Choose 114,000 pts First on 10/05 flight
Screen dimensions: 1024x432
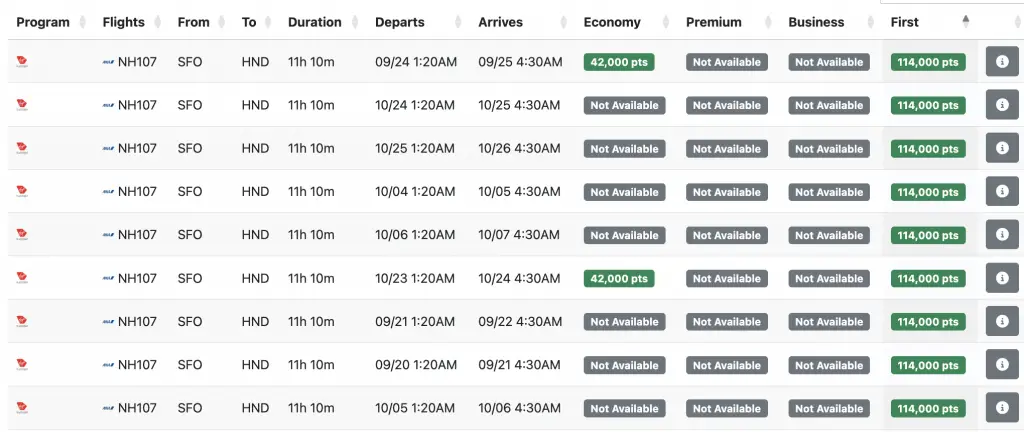[928, 409]
